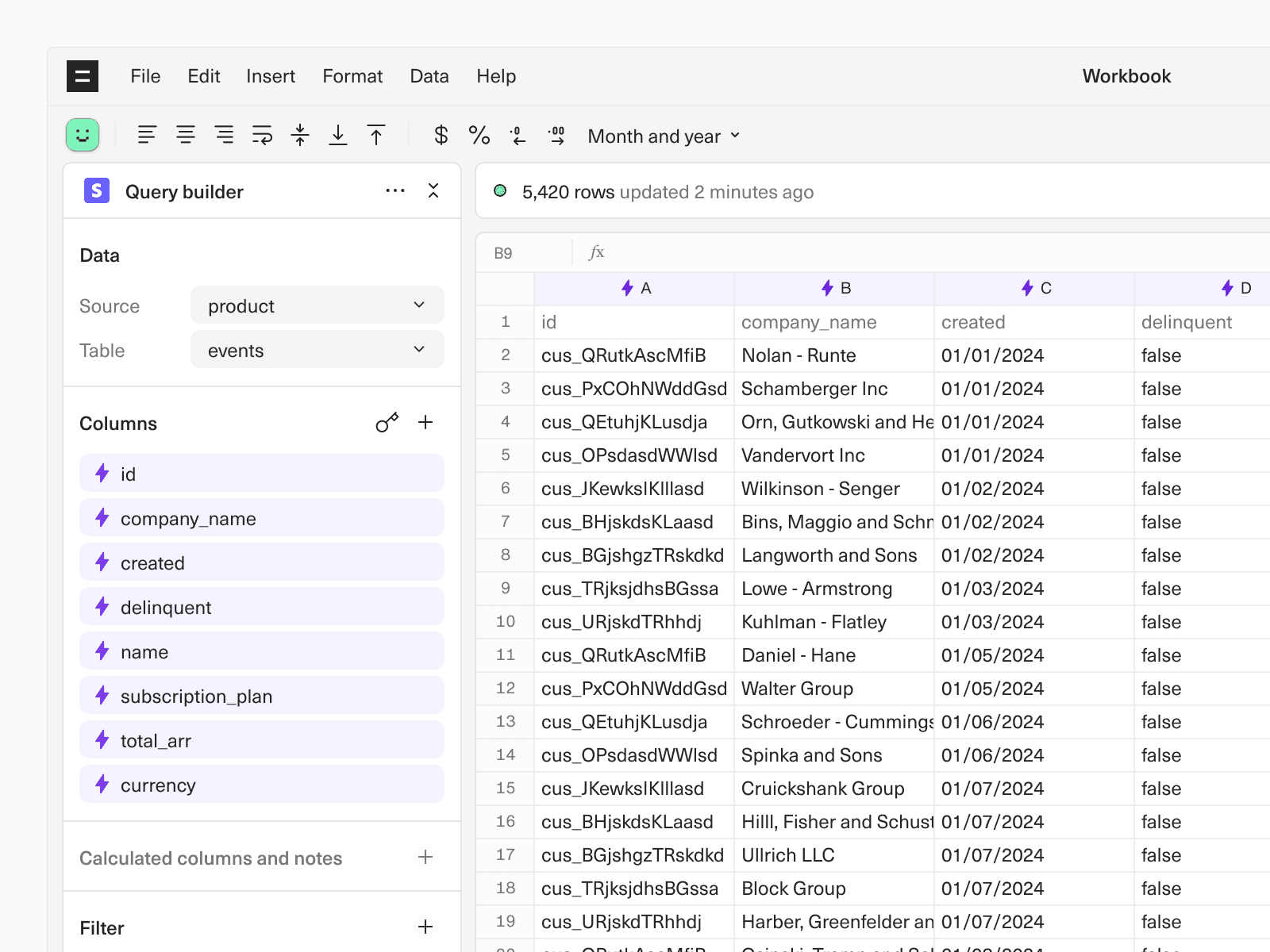Open the hamburger app menu icon
Viewport: 1270px width, 952px height.
tap(83, 76)
